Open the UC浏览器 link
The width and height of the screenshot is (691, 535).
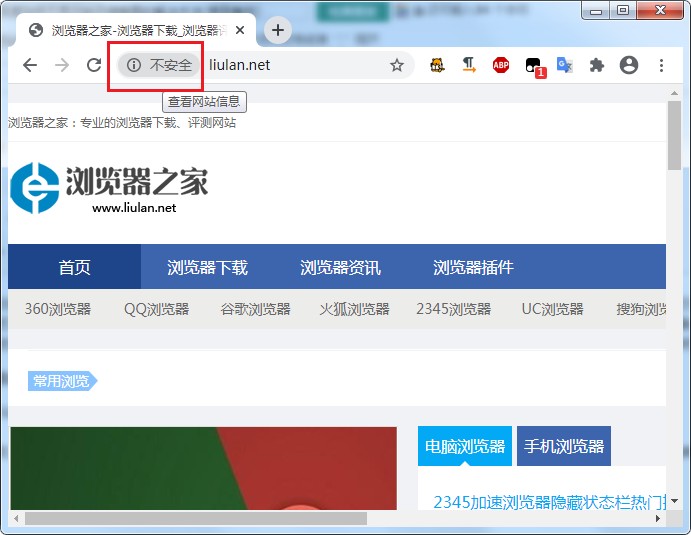click(x=553, y=309)
